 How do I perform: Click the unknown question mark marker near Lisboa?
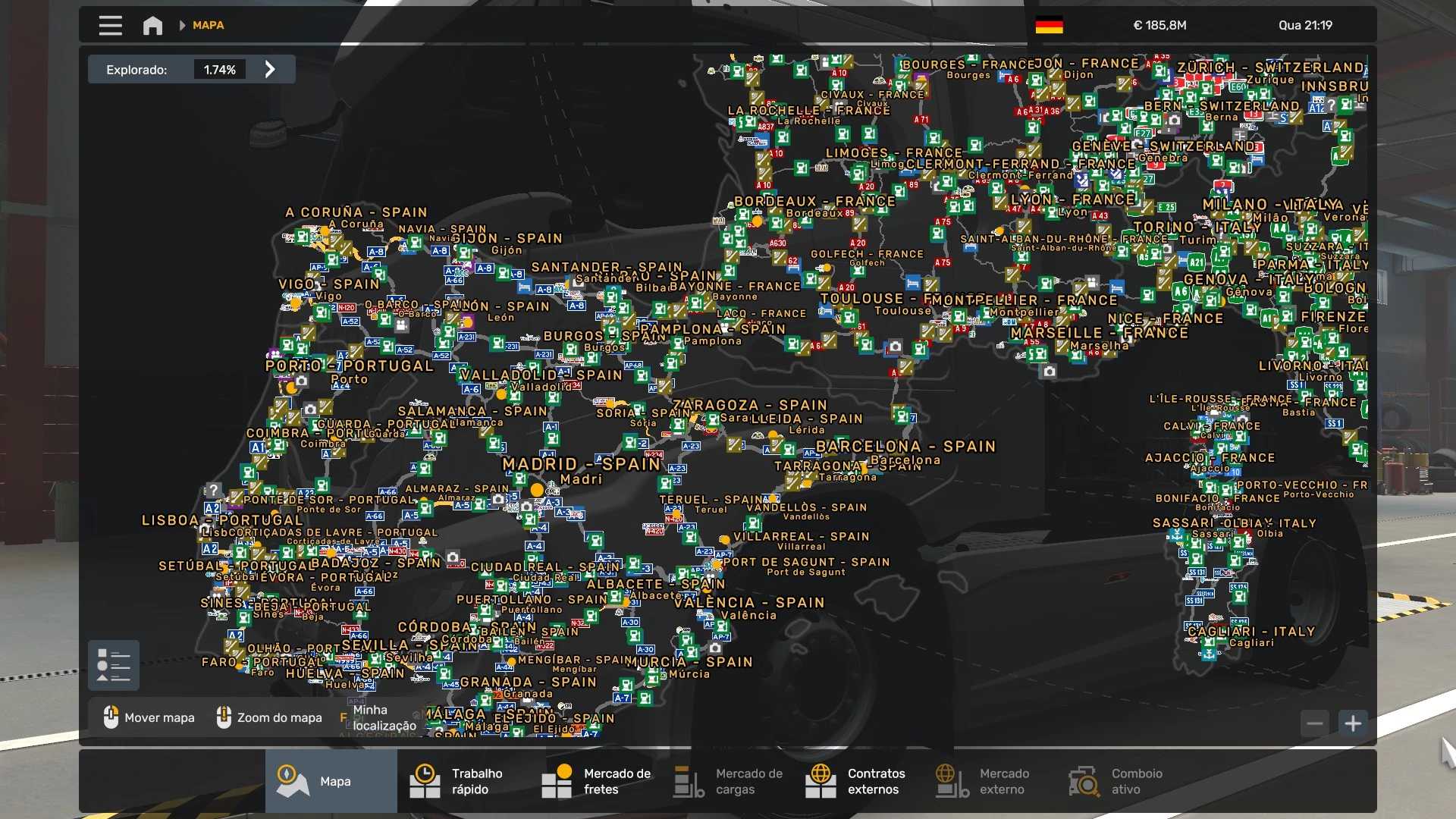213,490
